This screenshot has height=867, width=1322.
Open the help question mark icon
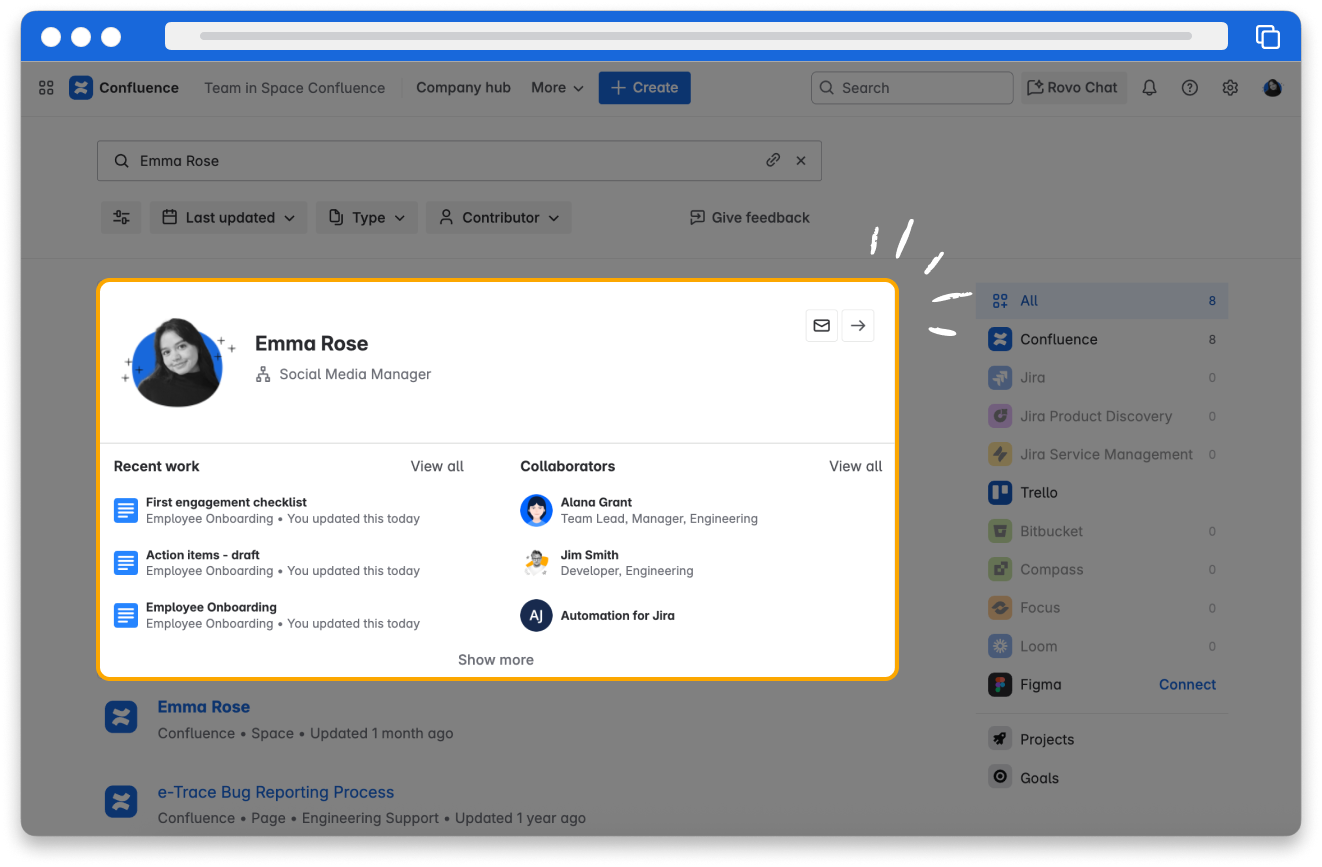(1189, 88)
